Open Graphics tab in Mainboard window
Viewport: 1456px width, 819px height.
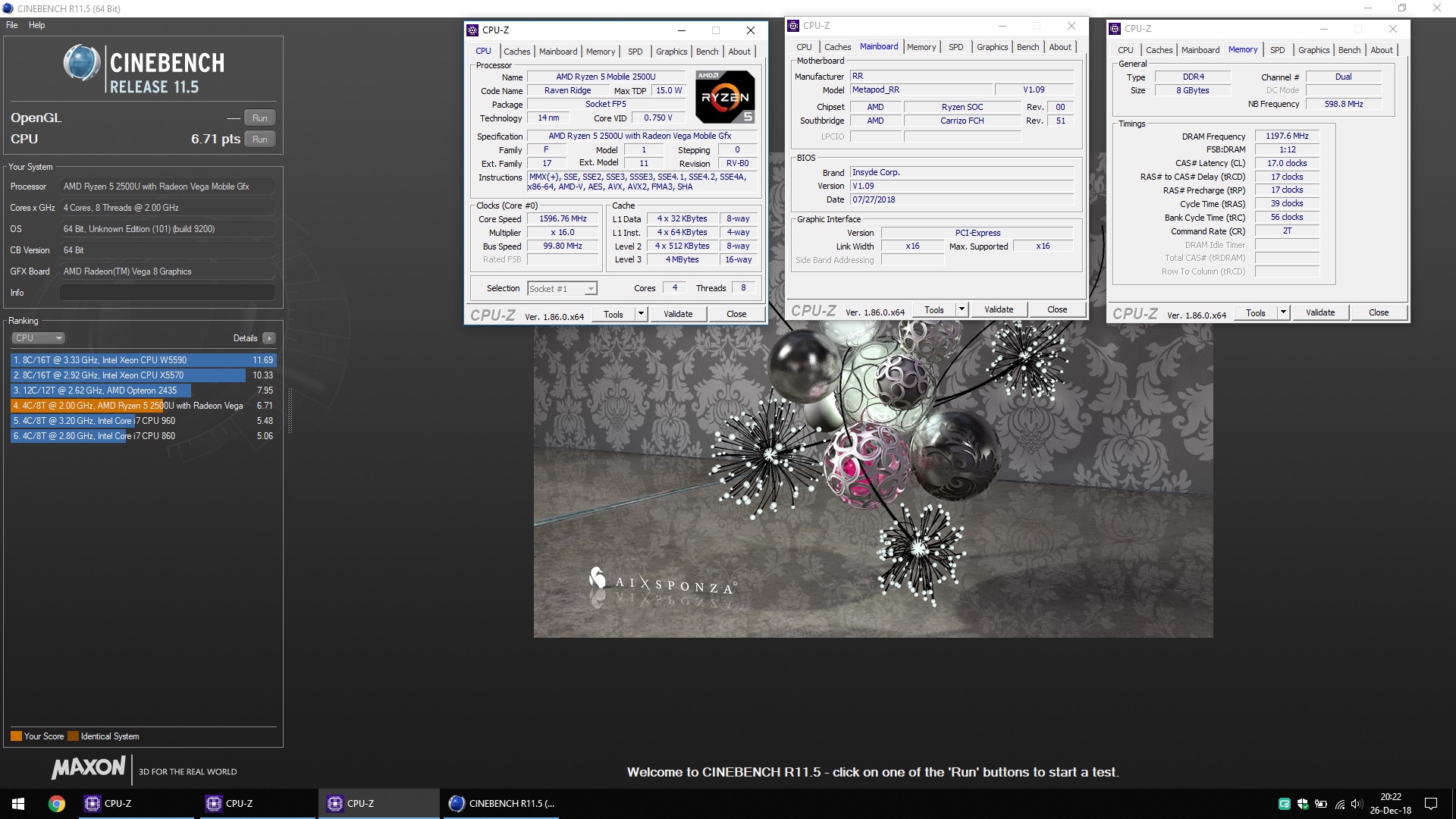tap(992, 47)
